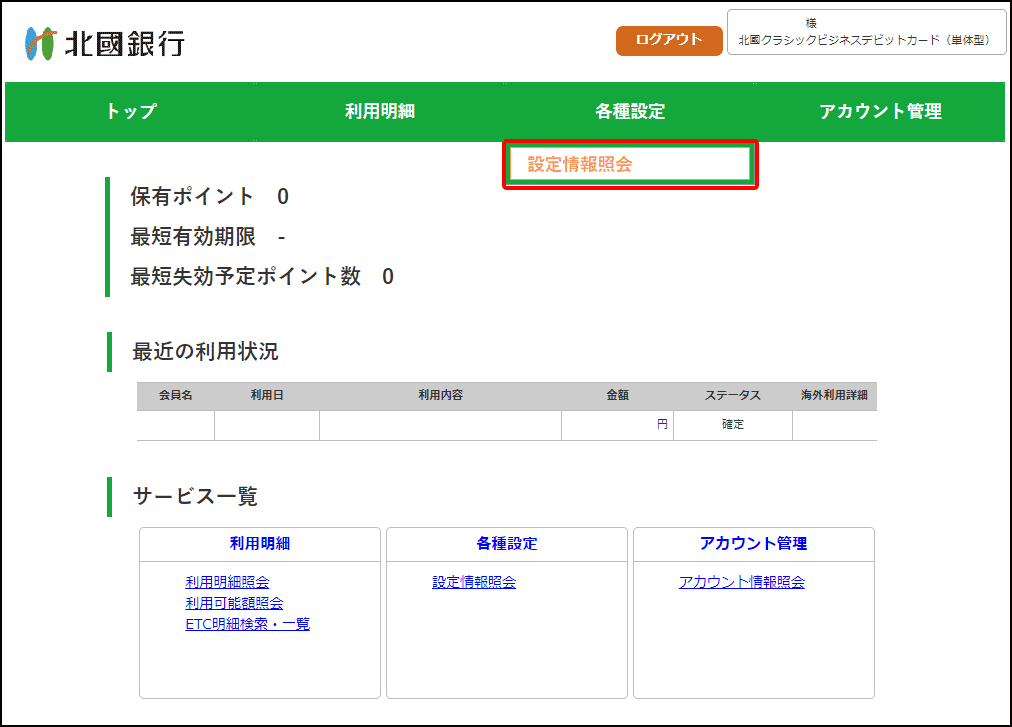This screenshot has width=1012, height=727.
Task: Open アカウント管理 in the green navigation bar
Action: coord(880,112)
